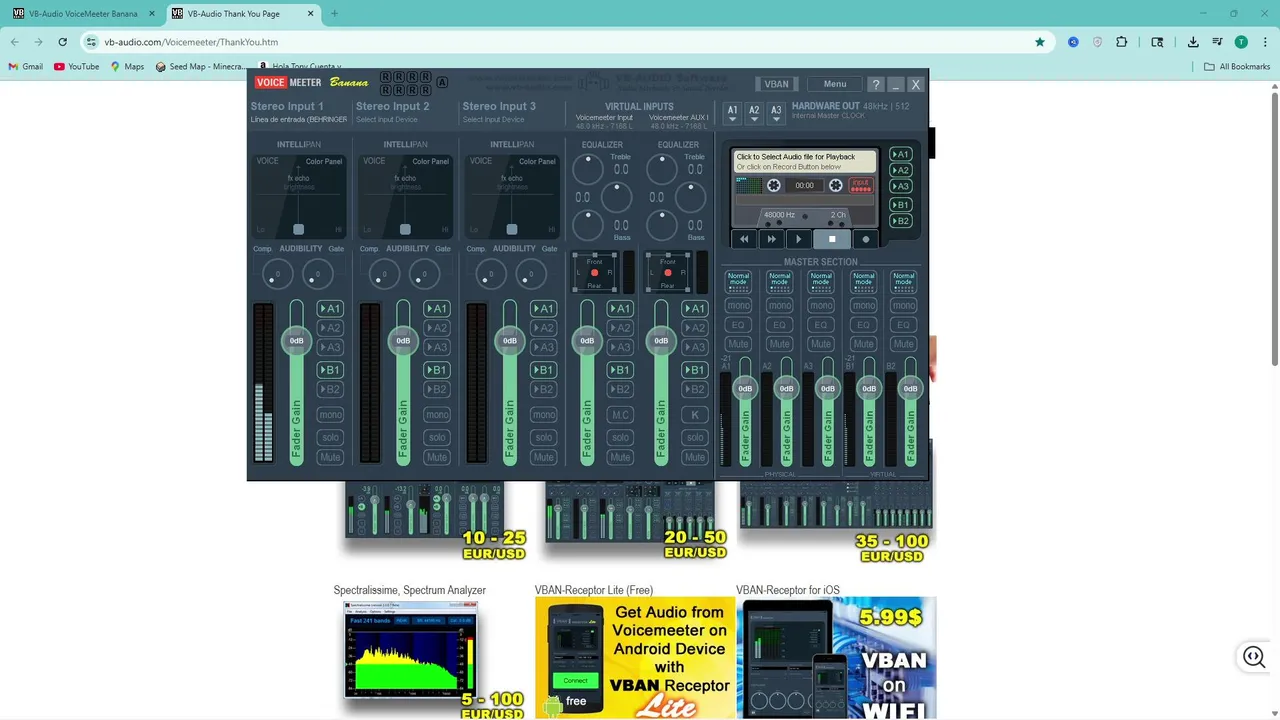
Task: Select input device for Stereo Input 3
Action: tap(493, 120)
